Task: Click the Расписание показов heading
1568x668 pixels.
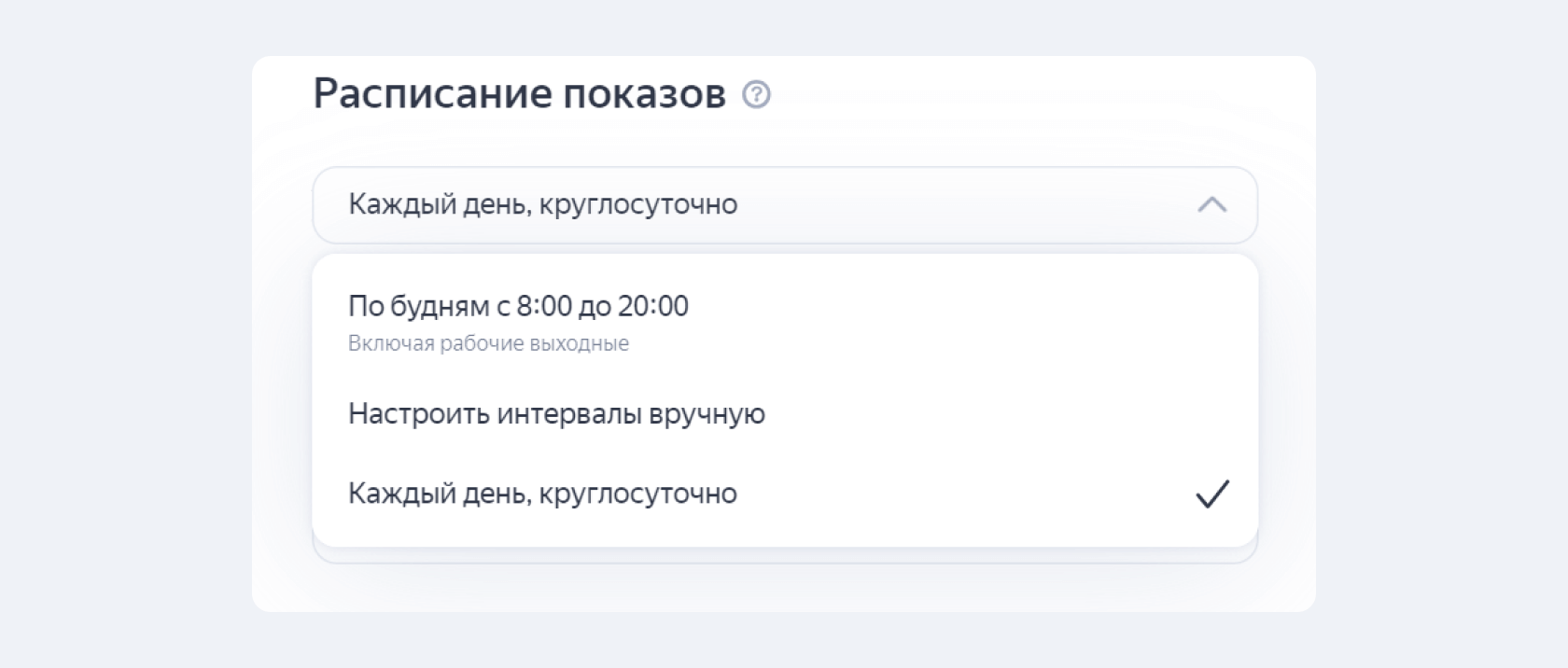Action: tap(519, 93)
